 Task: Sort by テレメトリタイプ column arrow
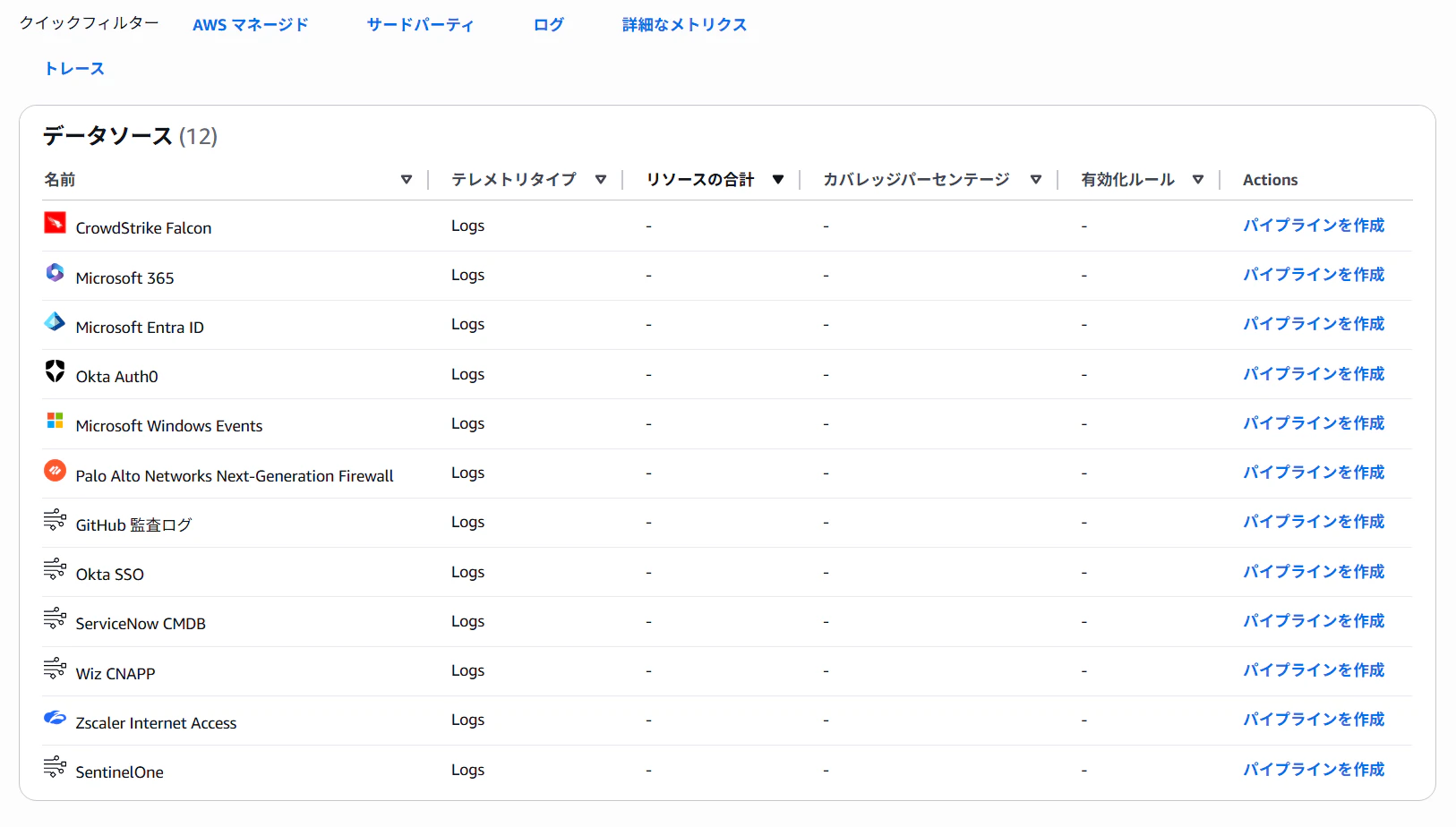tap(601, 180)
